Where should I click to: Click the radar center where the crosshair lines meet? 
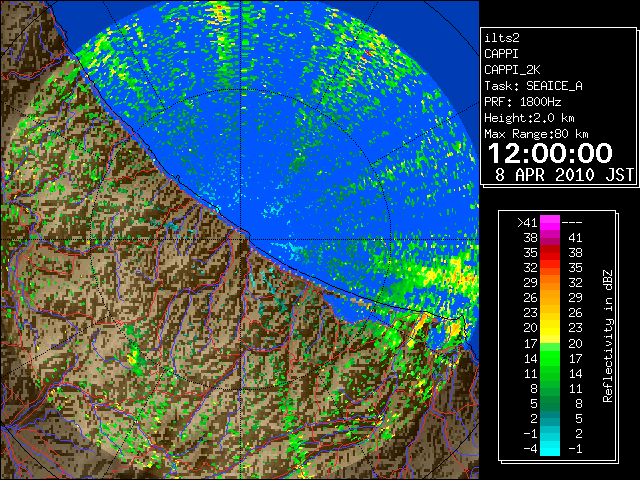click(241, 240)
